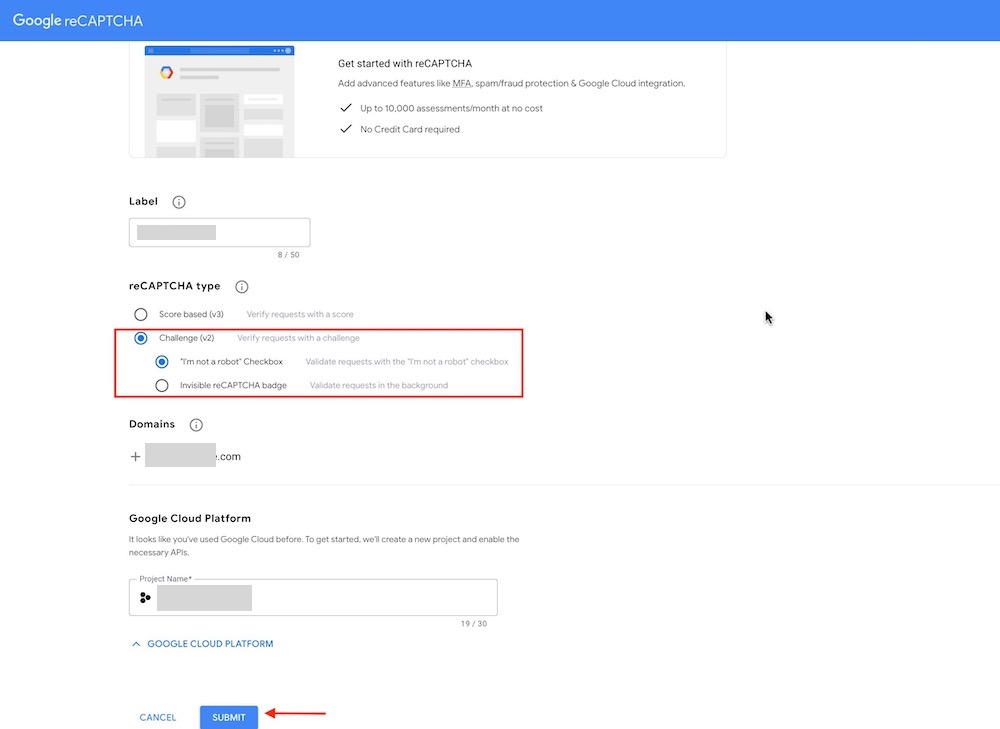Open the reCAPTCHA type info icon
Viewport: 1000px width, 729px height.
pyautogui.click(x=242, y=287)
